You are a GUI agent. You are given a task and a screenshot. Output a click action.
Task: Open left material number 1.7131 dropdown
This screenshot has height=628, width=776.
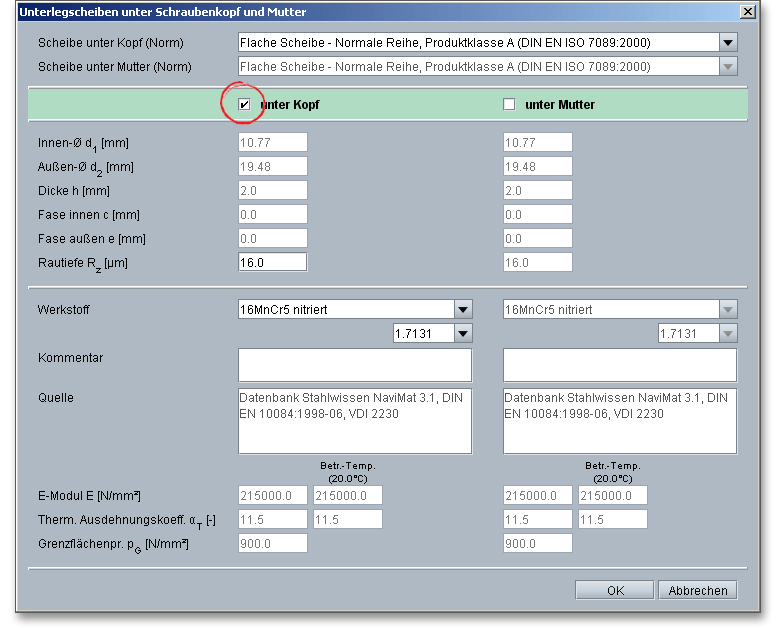coord(462,333)
